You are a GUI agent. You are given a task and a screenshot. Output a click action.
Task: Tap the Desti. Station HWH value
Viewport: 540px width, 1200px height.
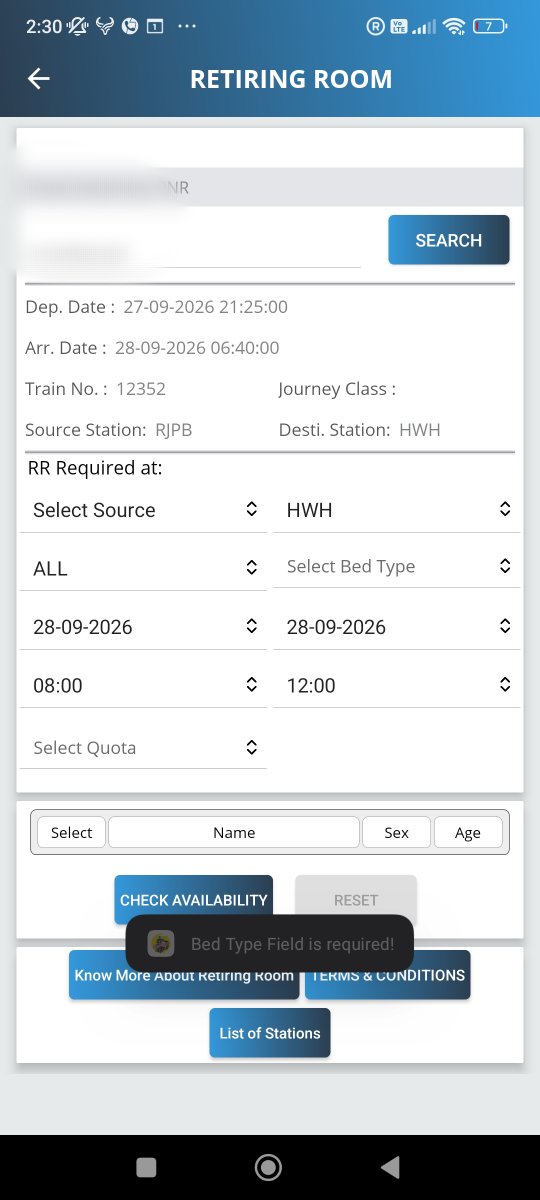tap(420, 430)
